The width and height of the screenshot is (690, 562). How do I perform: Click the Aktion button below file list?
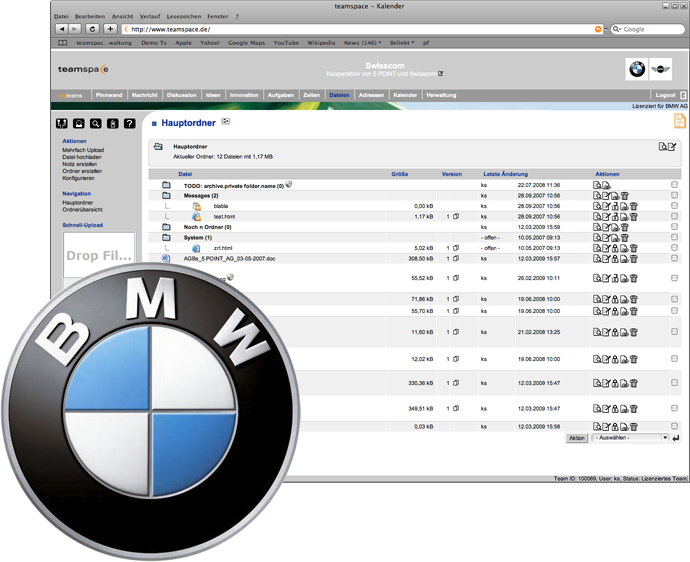click(x=577, y=438)
